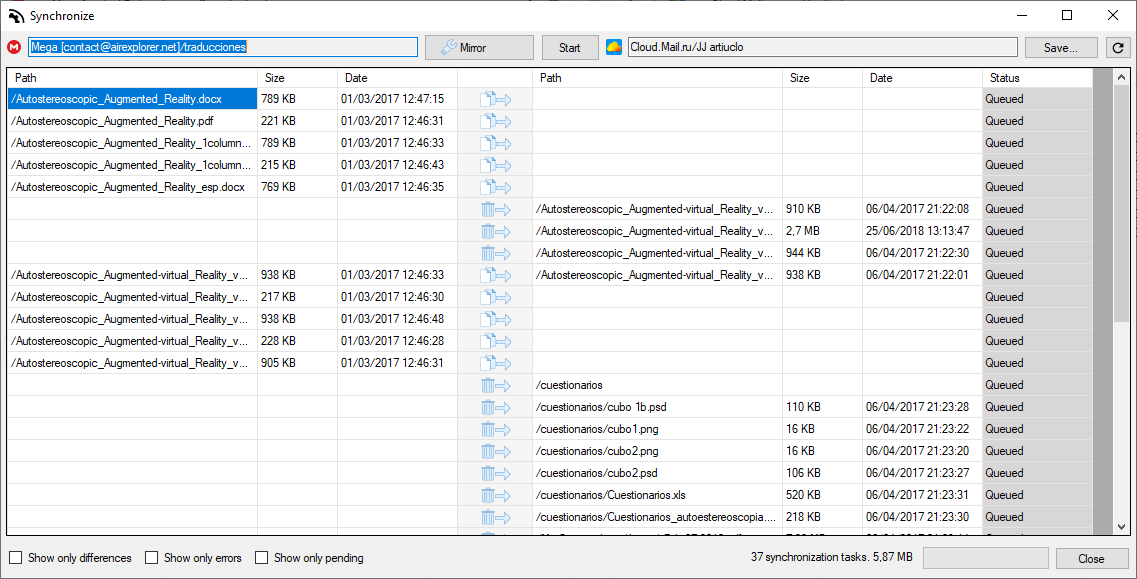Click delete icon for cubo2.psd row
Viewport: 1137px width, 579px height.
[497, 472]
